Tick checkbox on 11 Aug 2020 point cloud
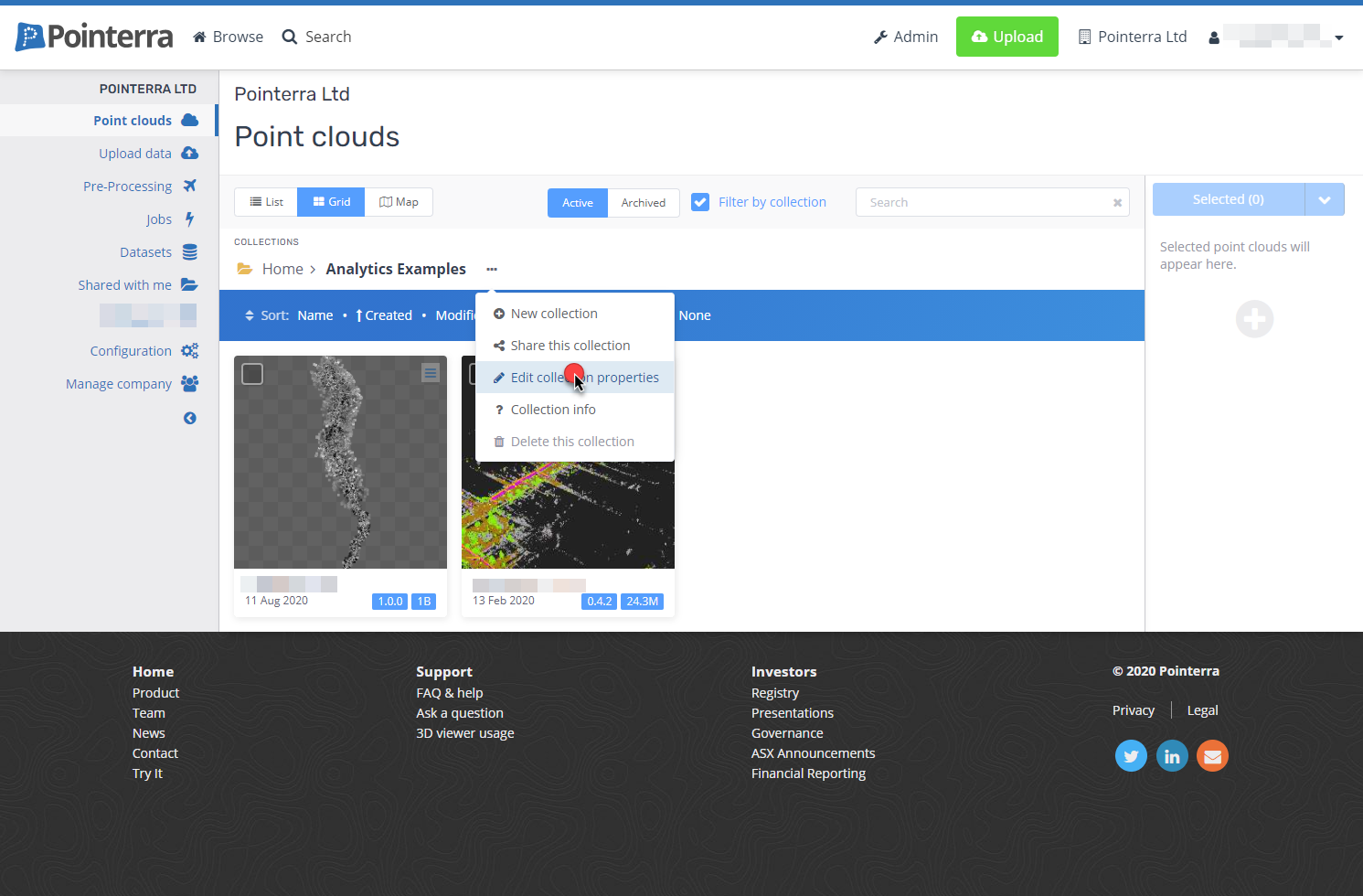 [x=252, y=374]
